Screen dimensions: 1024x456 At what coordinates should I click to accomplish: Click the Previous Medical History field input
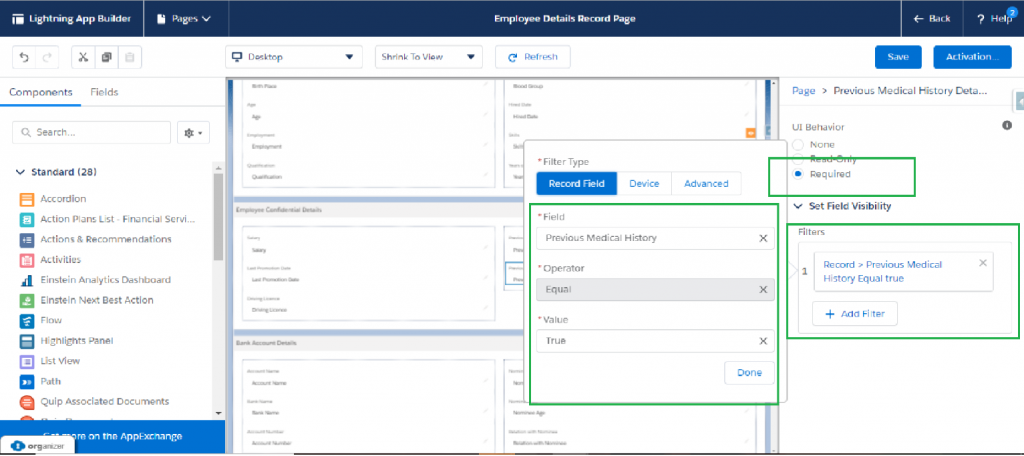click(x=655, y=238)
